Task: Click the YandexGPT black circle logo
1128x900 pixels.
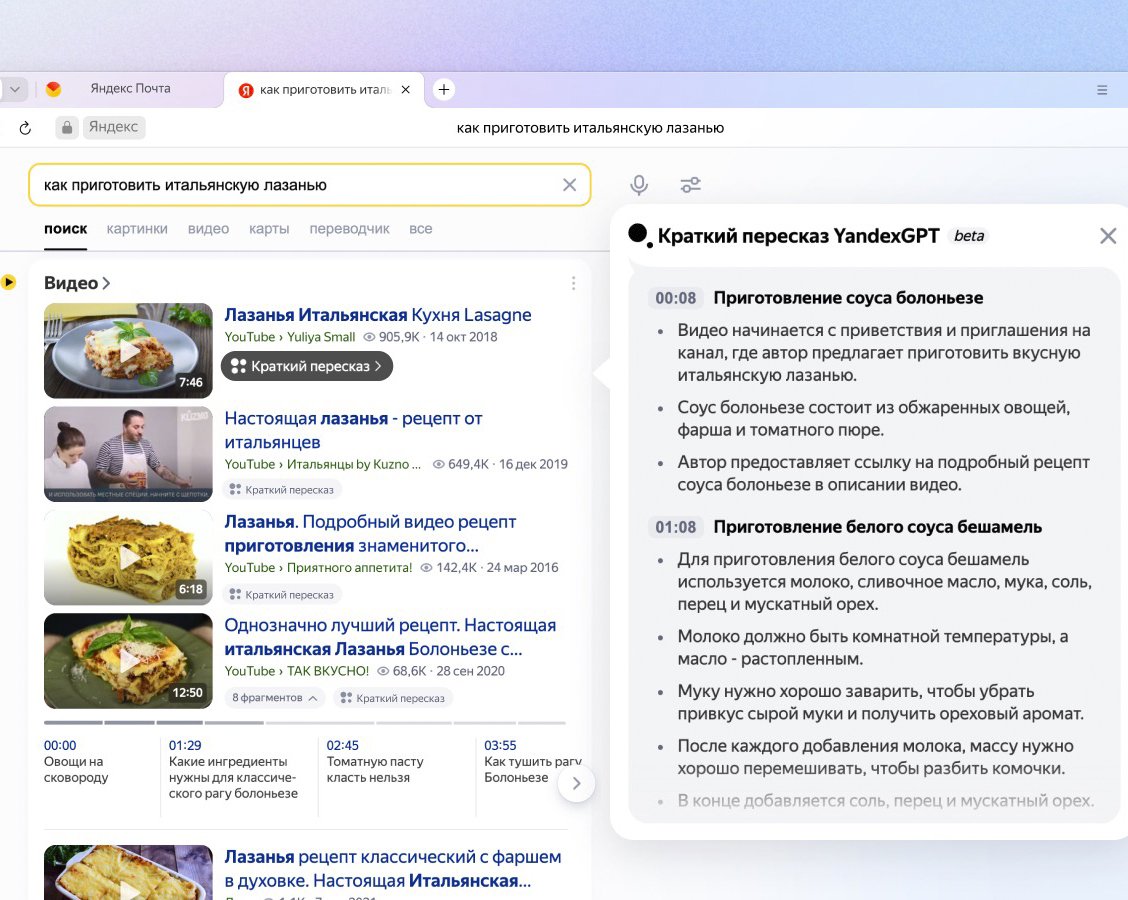Action: 639,235
